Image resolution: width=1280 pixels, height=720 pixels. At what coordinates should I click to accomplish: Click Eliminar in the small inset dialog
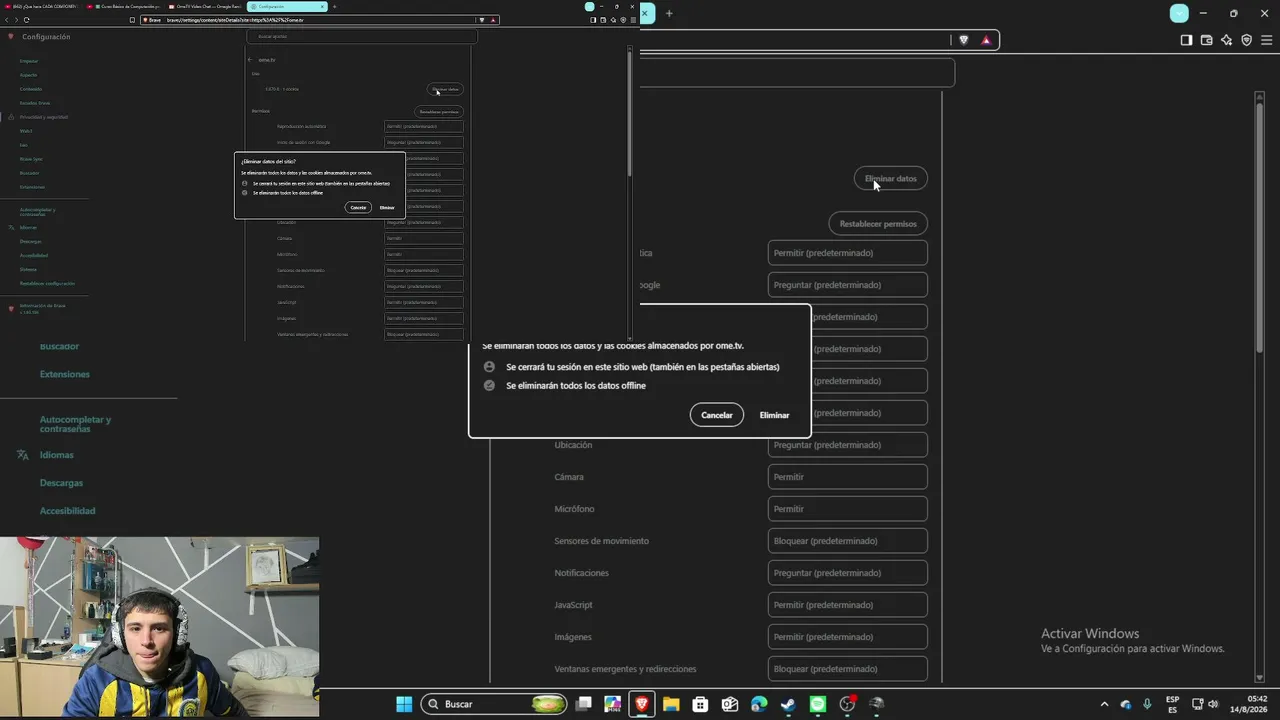(387, 207)
